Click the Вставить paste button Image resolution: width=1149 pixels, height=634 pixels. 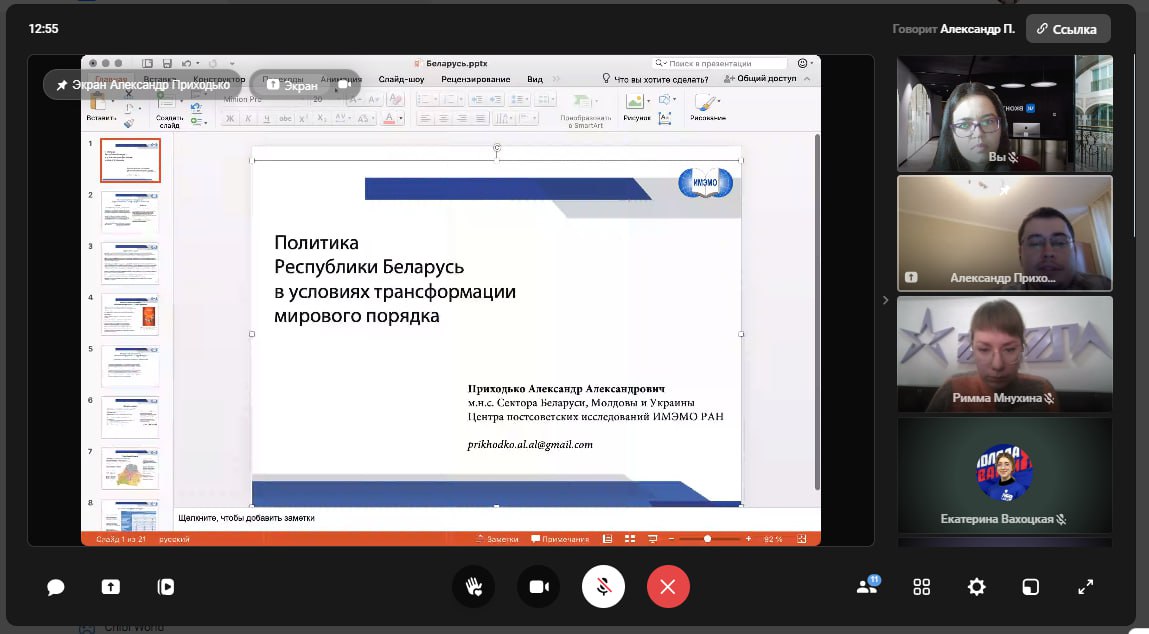click(100, 106)
